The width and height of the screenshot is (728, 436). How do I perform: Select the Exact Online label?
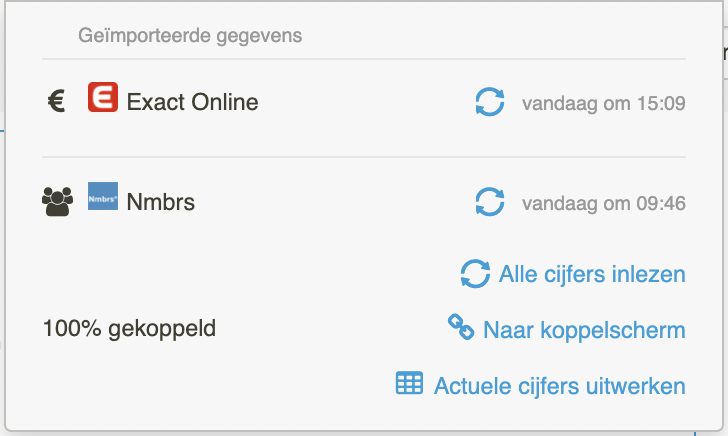coord(192,102)
